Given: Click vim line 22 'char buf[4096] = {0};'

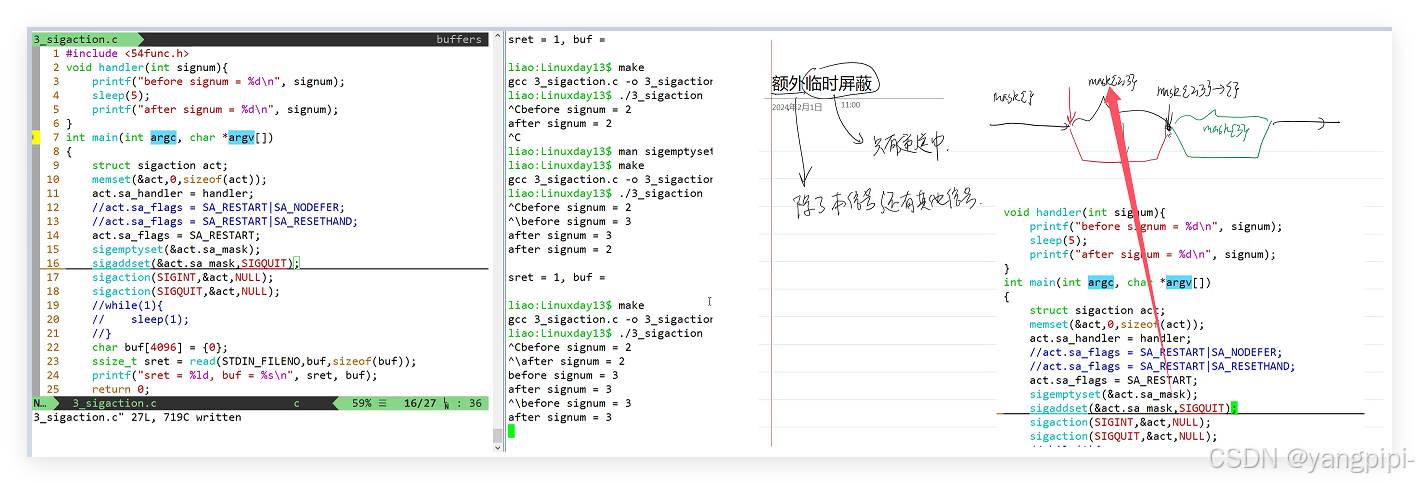Looking at the screenshot, I should [x=160, y=348].
